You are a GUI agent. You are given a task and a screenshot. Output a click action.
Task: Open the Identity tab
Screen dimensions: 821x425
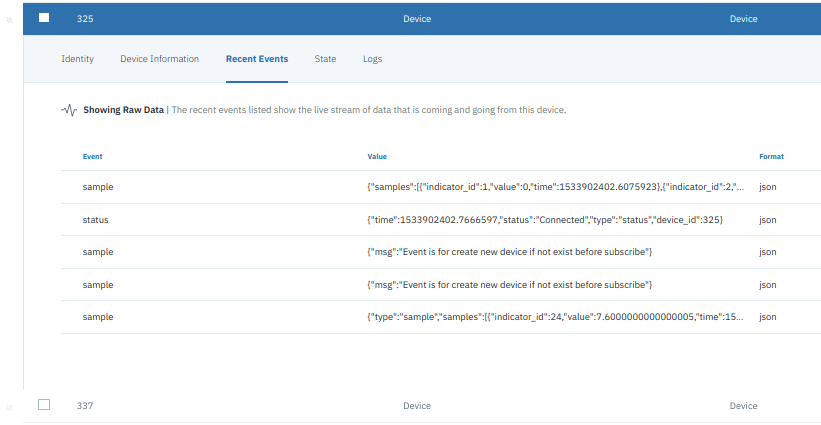pos(77,59)
